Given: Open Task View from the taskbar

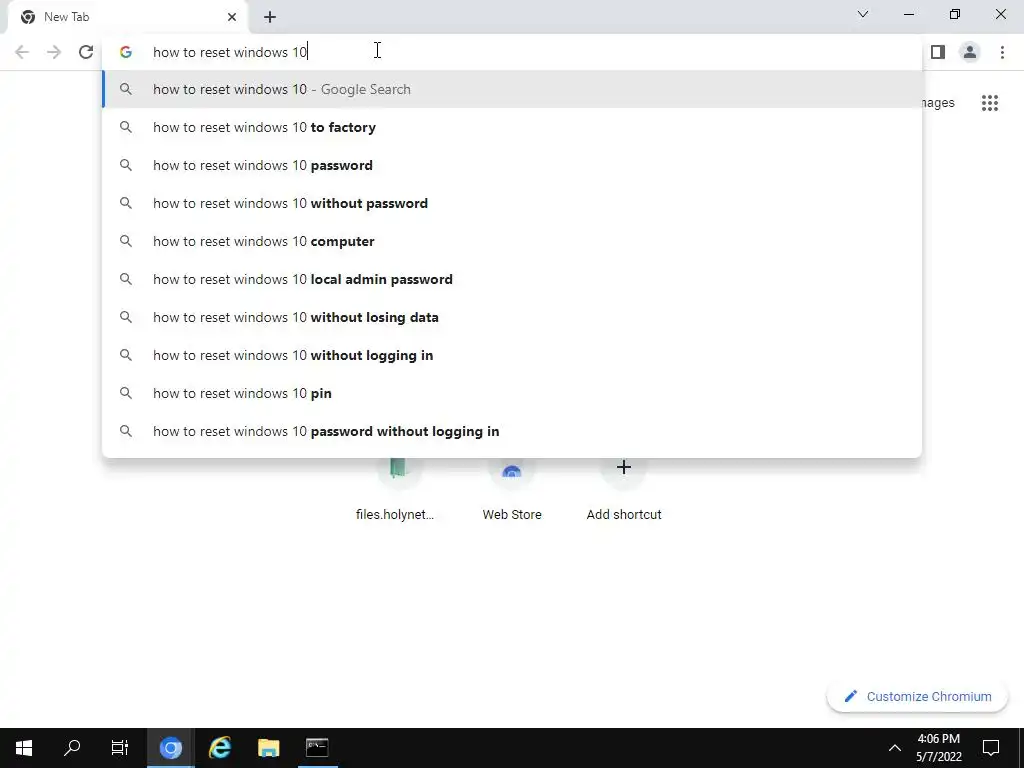Looking at the screenshot, I should (120, 748).
